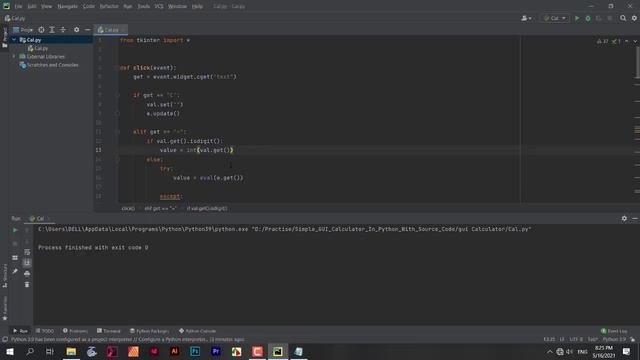Click Select Opened File target icon in Project panel
640x360 pixels.
41,30
